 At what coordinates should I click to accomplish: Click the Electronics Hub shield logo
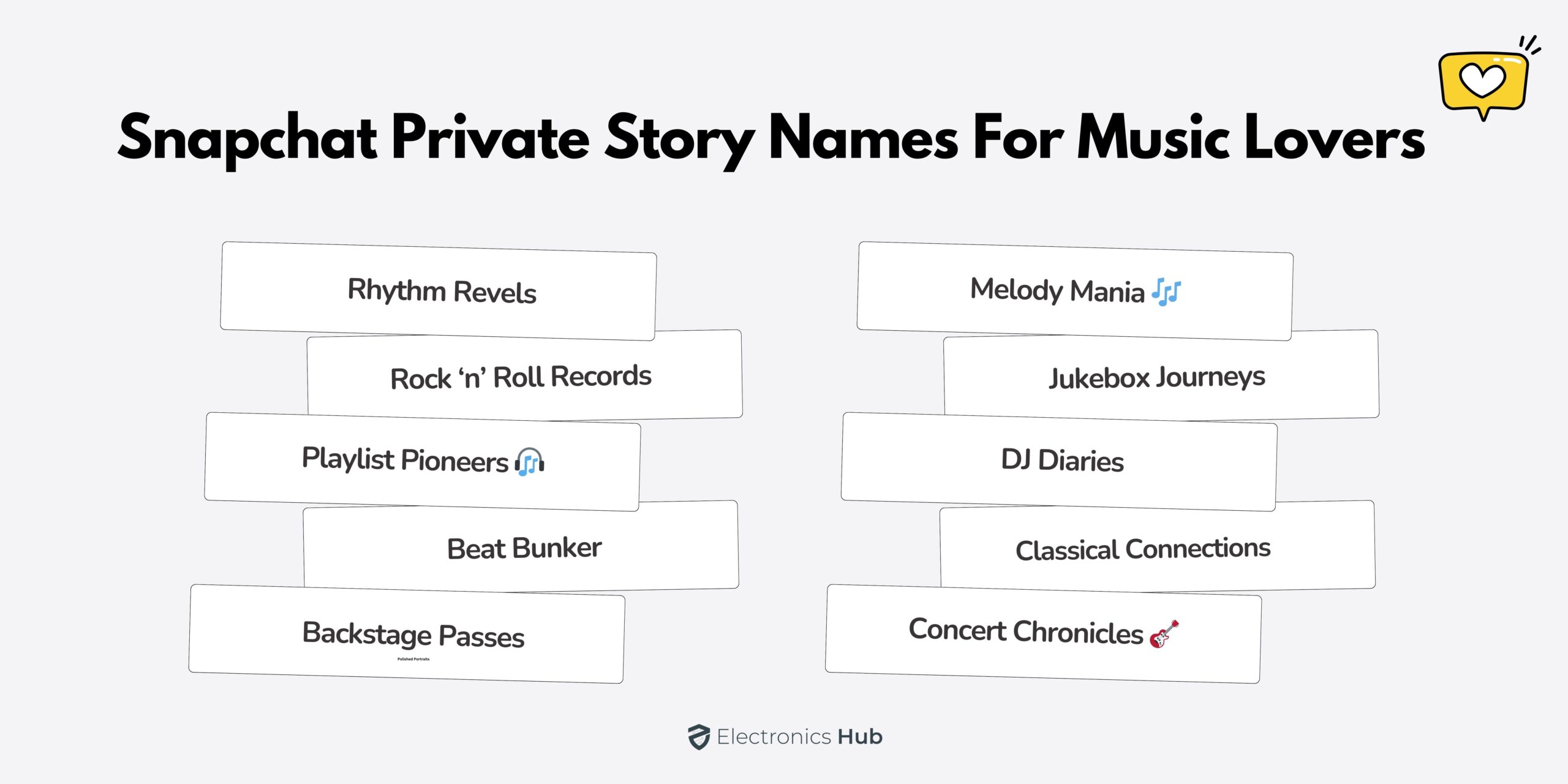click(698, 737)
